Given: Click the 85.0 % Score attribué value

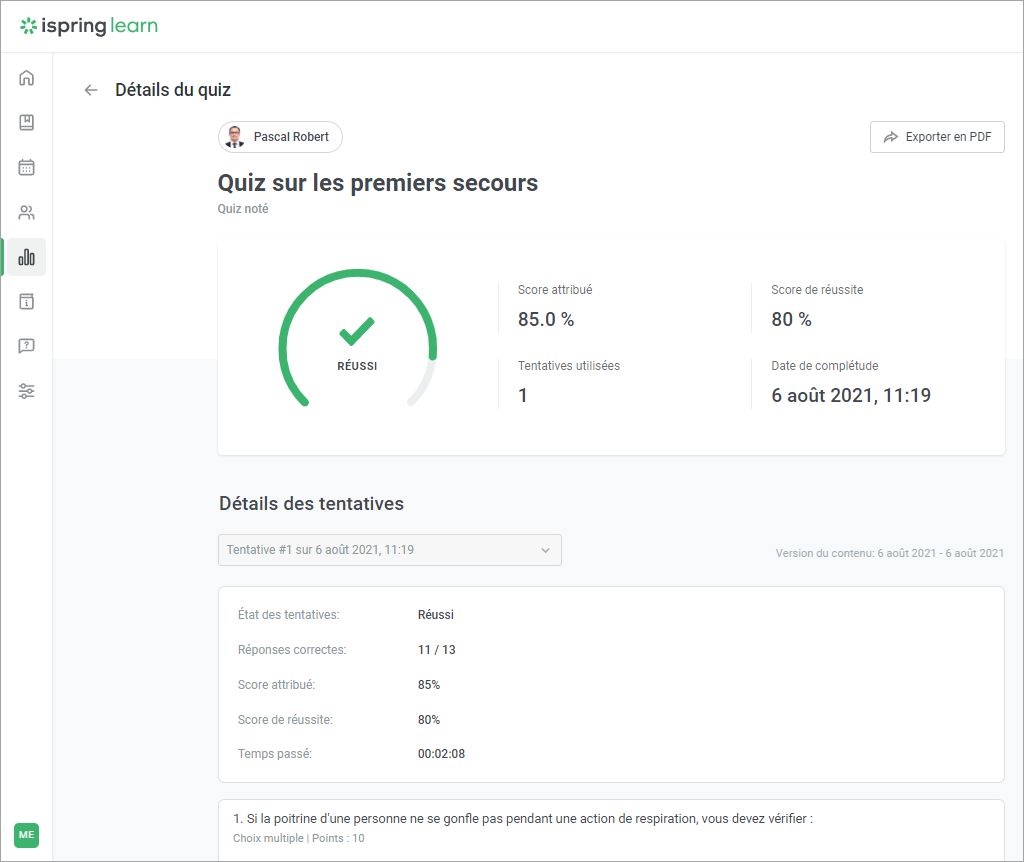Looking at the screenshot, I should coord(546,320).
